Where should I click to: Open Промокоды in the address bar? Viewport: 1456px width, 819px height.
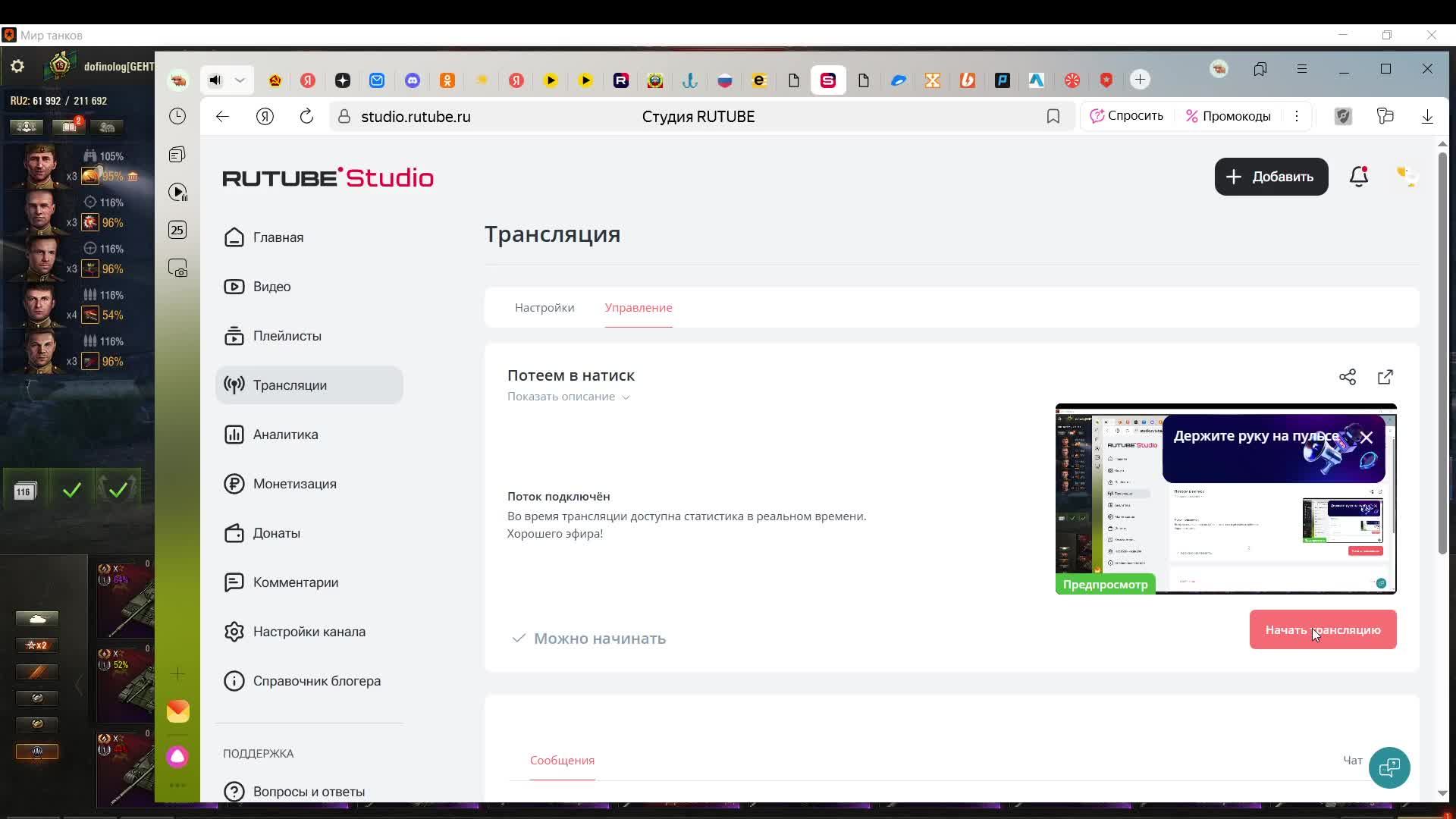point(1228,116)
